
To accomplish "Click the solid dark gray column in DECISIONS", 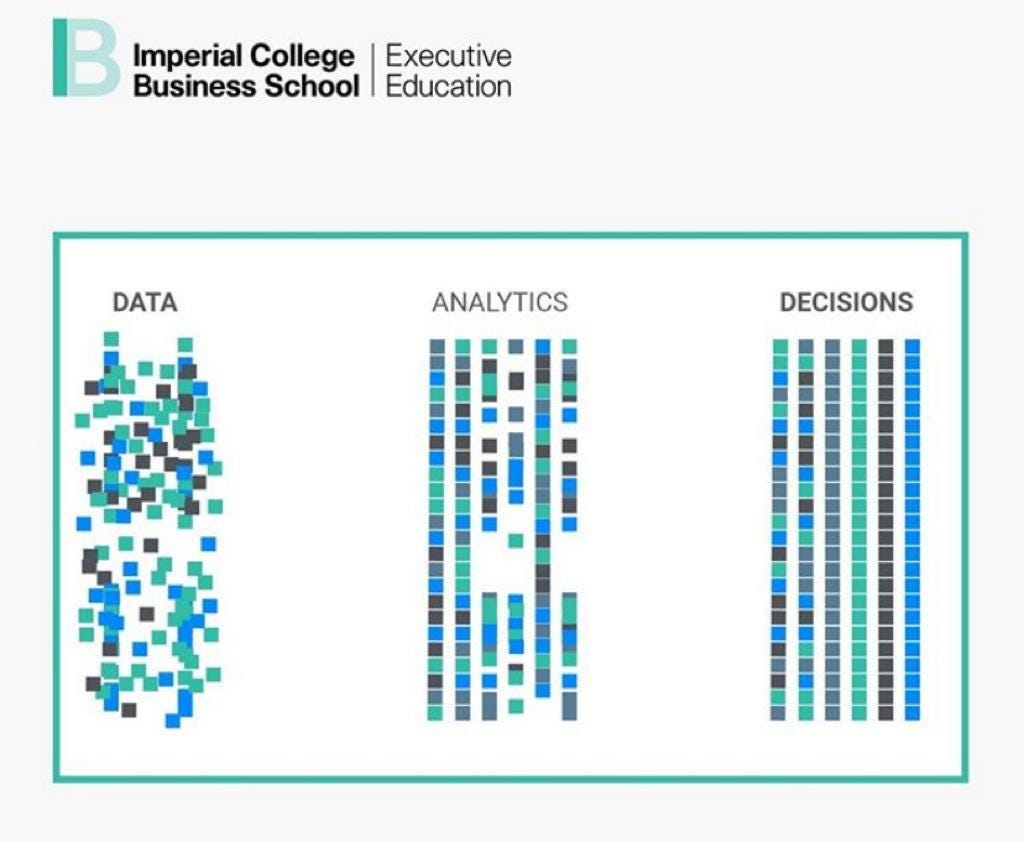I will coord(886,530).
